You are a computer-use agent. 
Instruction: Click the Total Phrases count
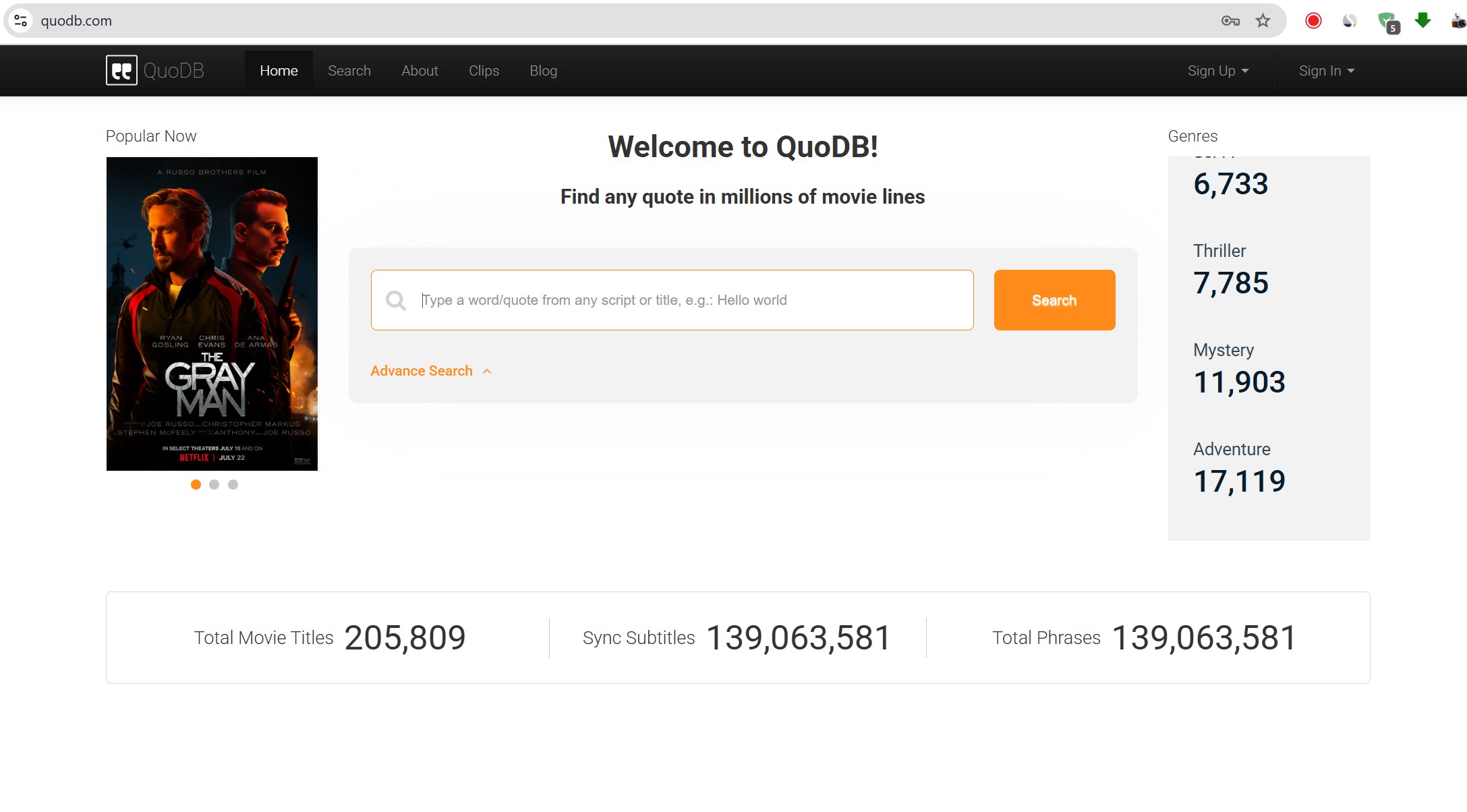pos(1204,638)
